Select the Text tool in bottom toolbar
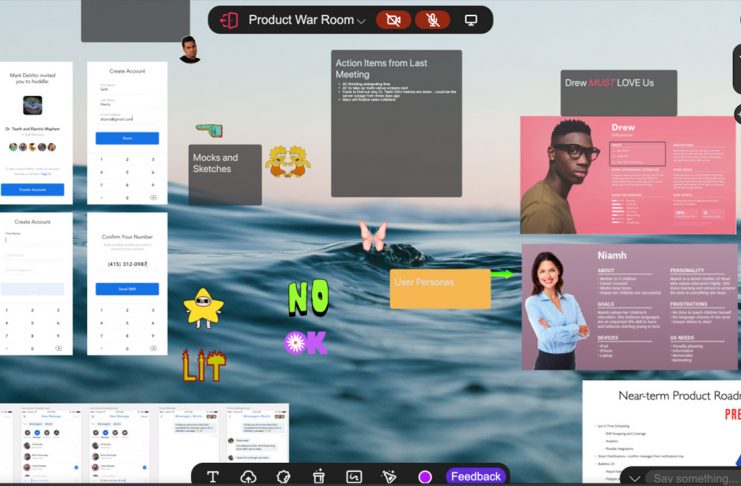The height and width of the screenshot is (486, 741). [x=213, y=477]
